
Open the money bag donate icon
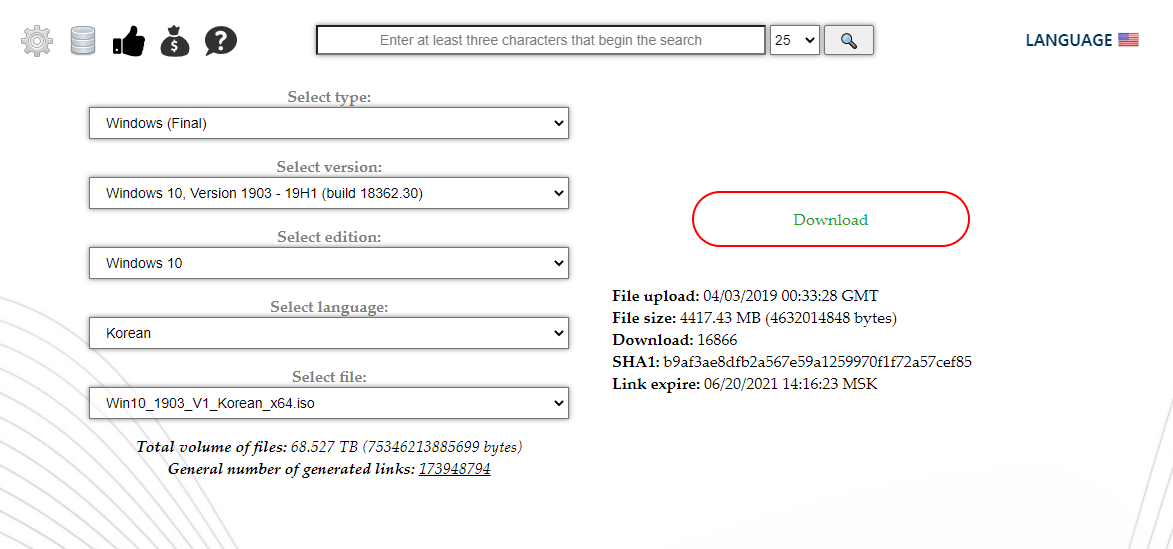[x=175, y=40]
